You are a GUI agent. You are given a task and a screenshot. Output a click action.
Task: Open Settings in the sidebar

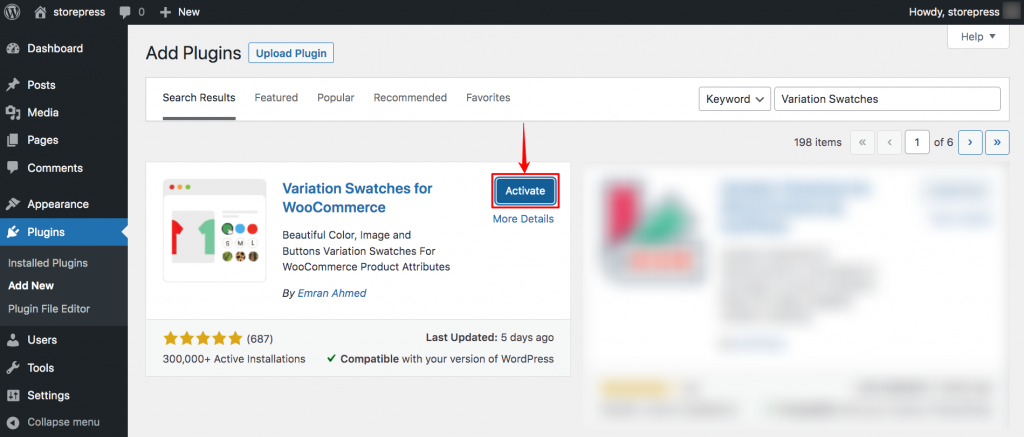click(48, 395)
